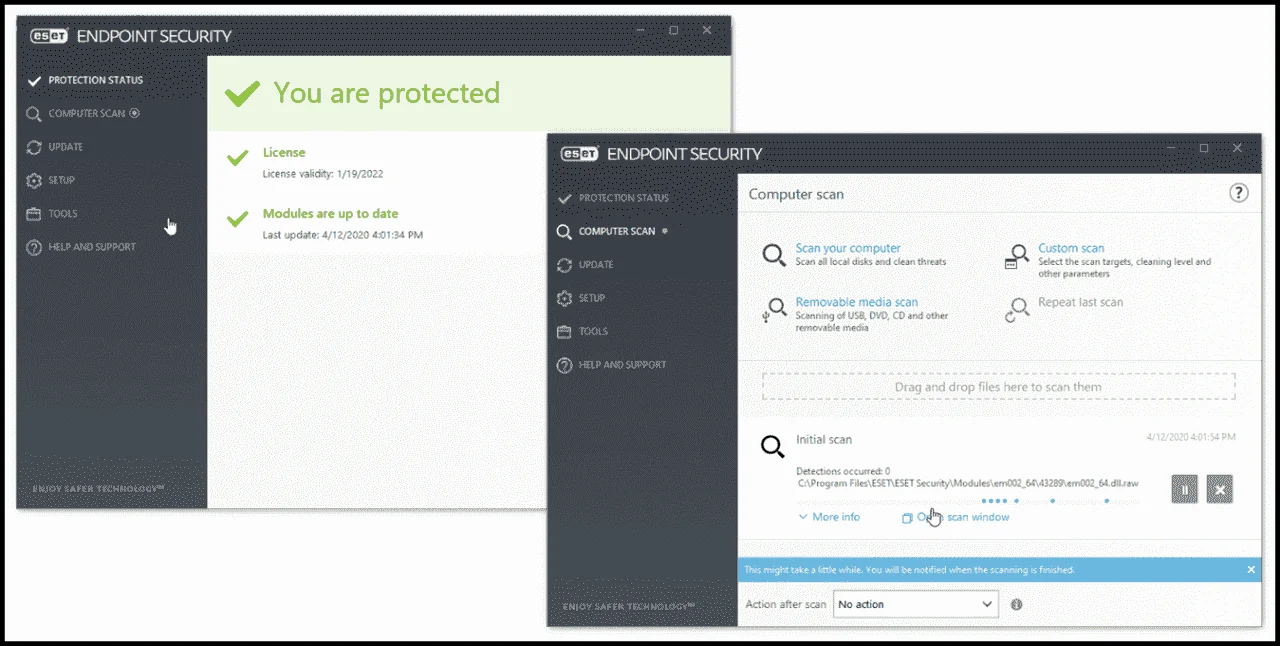Click the checkmark icon beside Protection Status, back window

pyautogui.click(x=34, y=80)
